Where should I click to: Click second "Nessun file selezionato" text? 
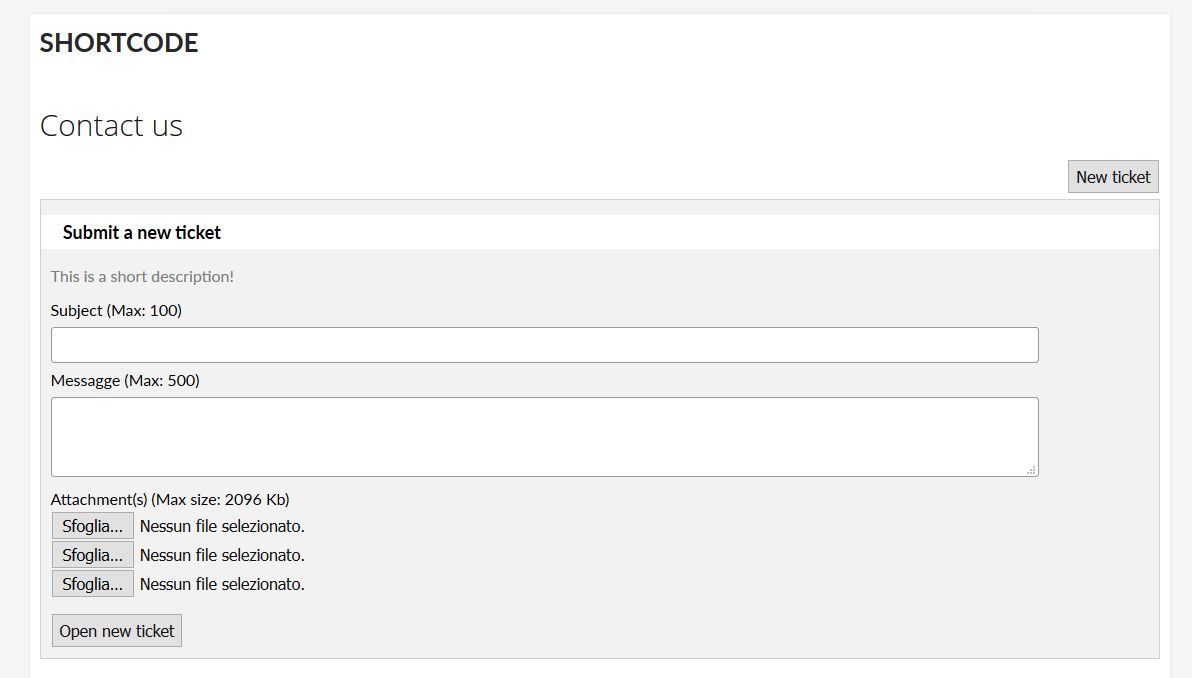(222, 555)
